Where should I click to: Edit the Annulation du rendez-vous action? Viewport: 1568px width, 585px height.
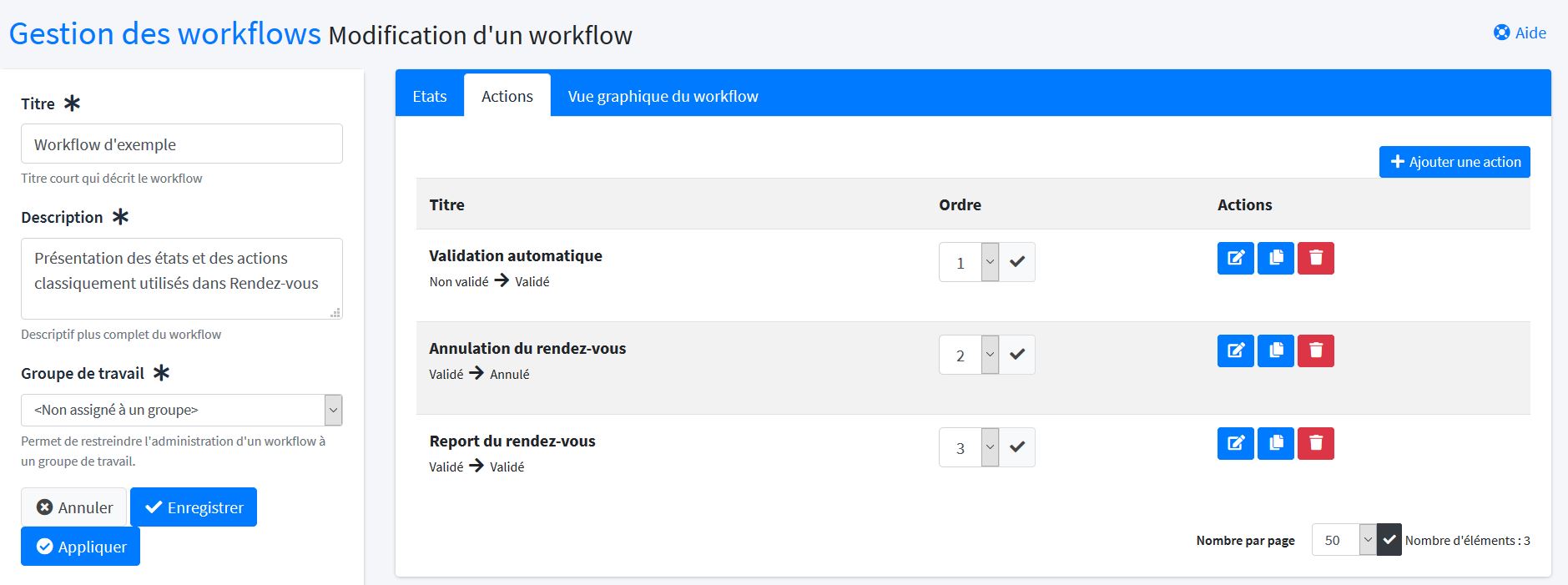tap(1235, 351)
